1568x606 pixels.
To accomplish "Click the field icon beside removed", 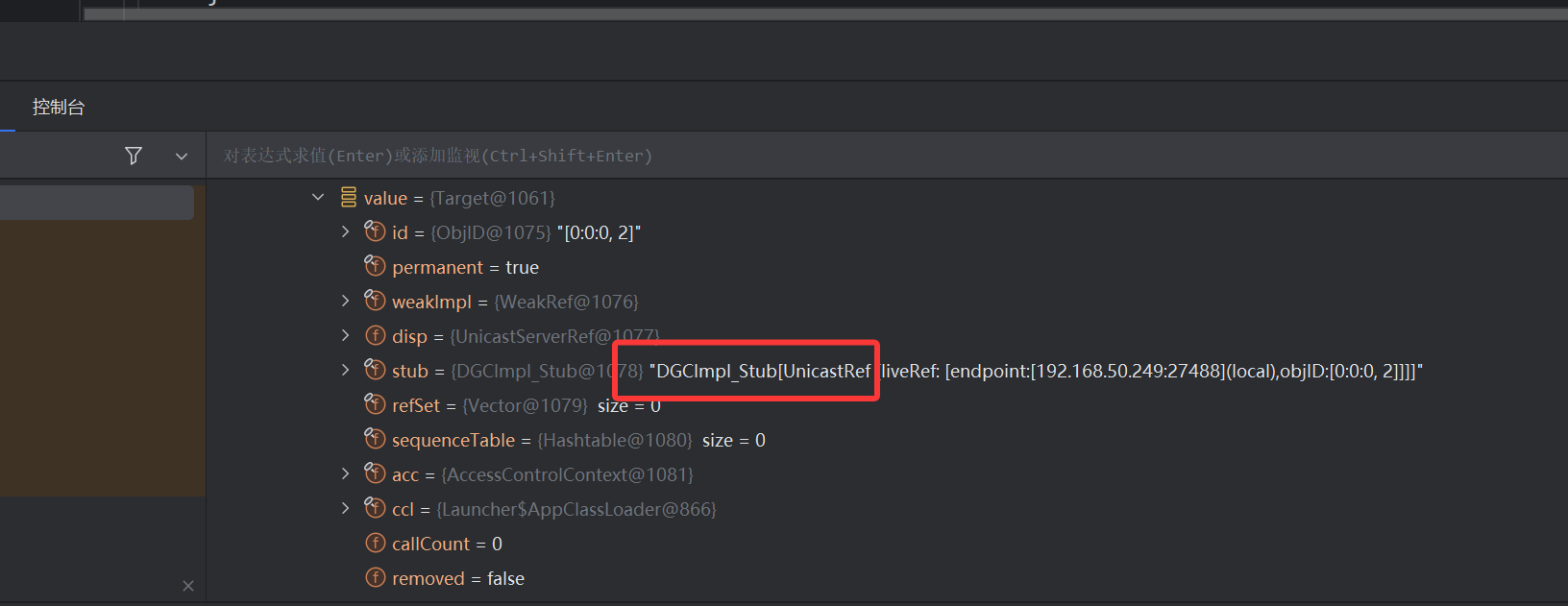I will pyautogui.click(x=376, y=578).
